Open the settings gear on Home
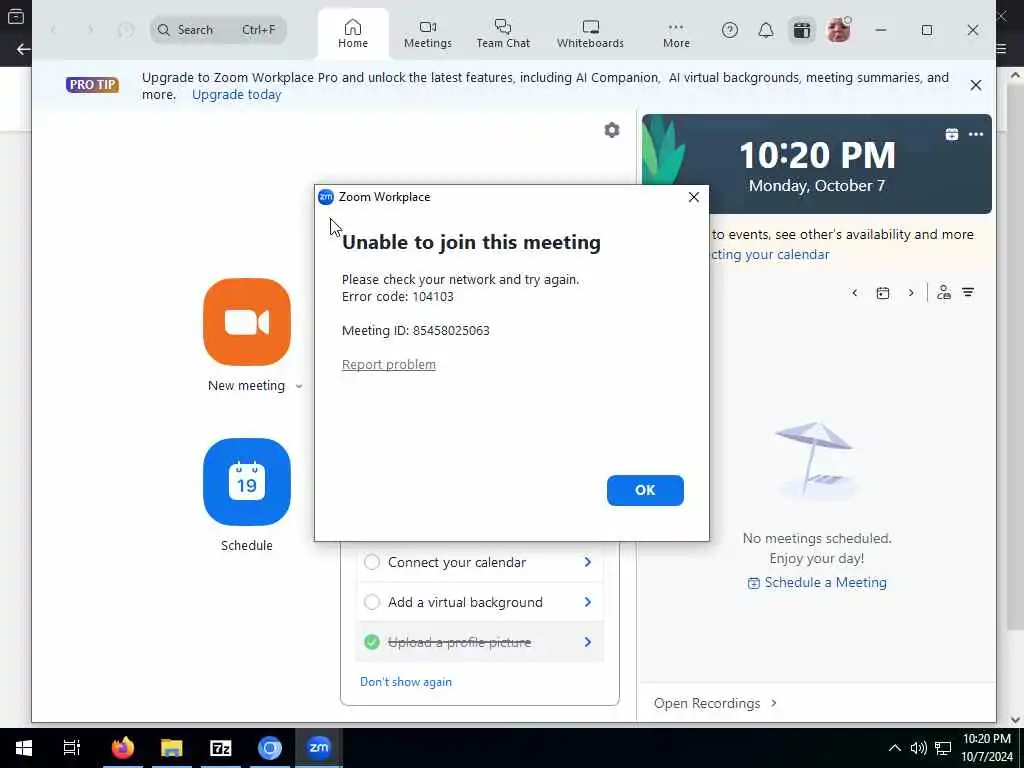Viewport: 1024px width, 768px height. click(x=612, y=130)
